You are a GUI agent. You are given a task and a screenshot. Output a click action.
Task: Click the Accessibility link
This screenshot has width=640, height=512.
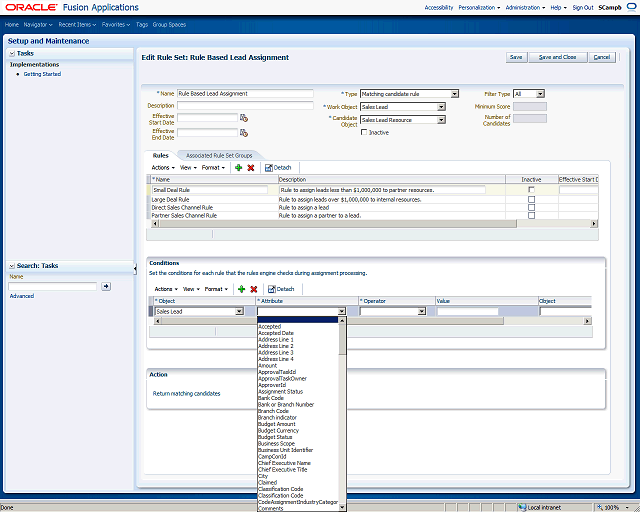pyautogui.click(x=439, y=7)
